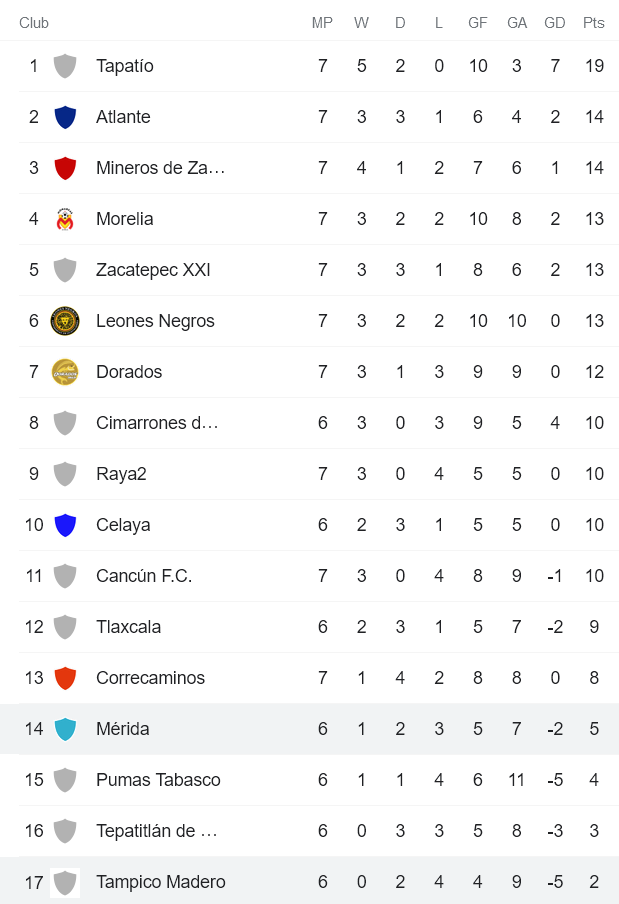Open the Zacatepec XXI team name
Viewport: 619px width, 904px height.
pyautogui.click(x=153, y=270)
